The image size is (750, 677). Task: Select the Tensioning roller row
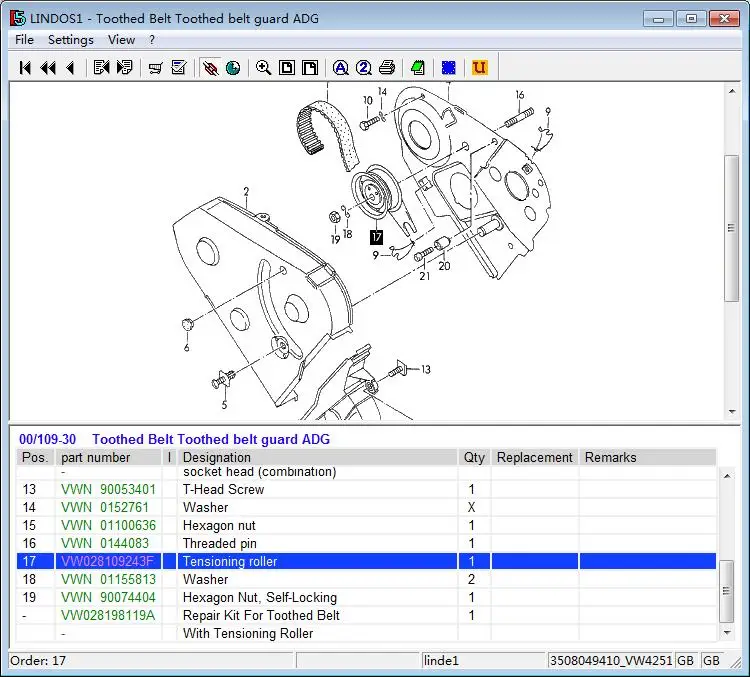pyautogui.click(x=230, y=561)
